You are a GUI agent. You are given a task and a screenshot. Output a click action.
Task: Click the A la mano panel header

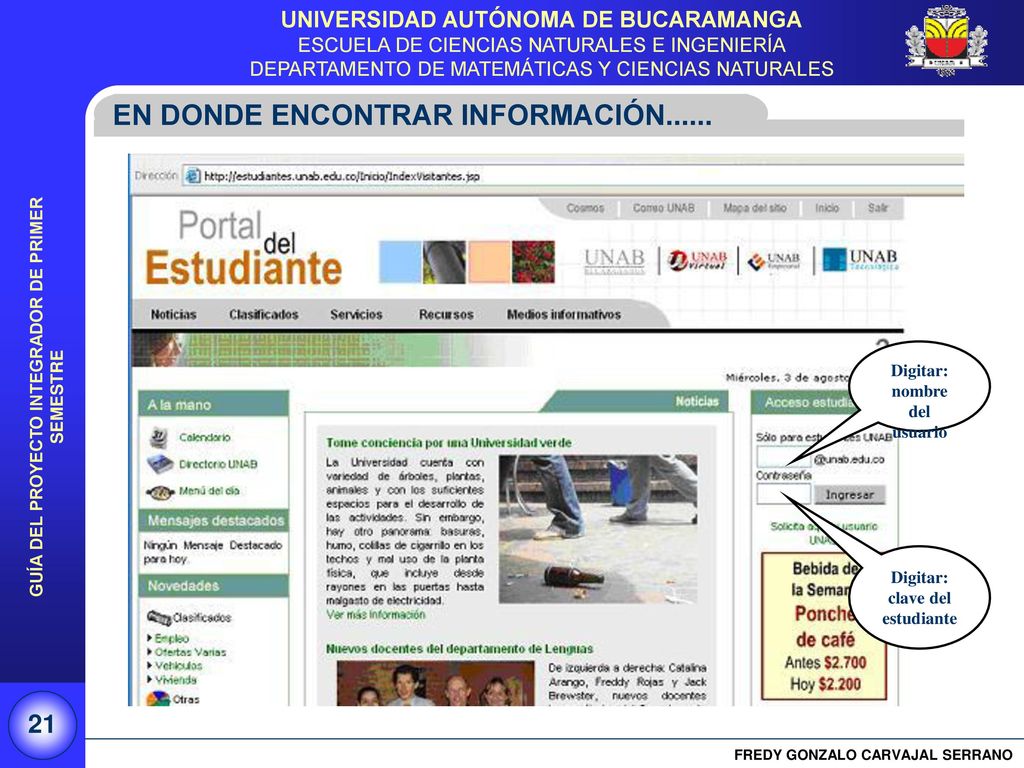coord(214,404)
